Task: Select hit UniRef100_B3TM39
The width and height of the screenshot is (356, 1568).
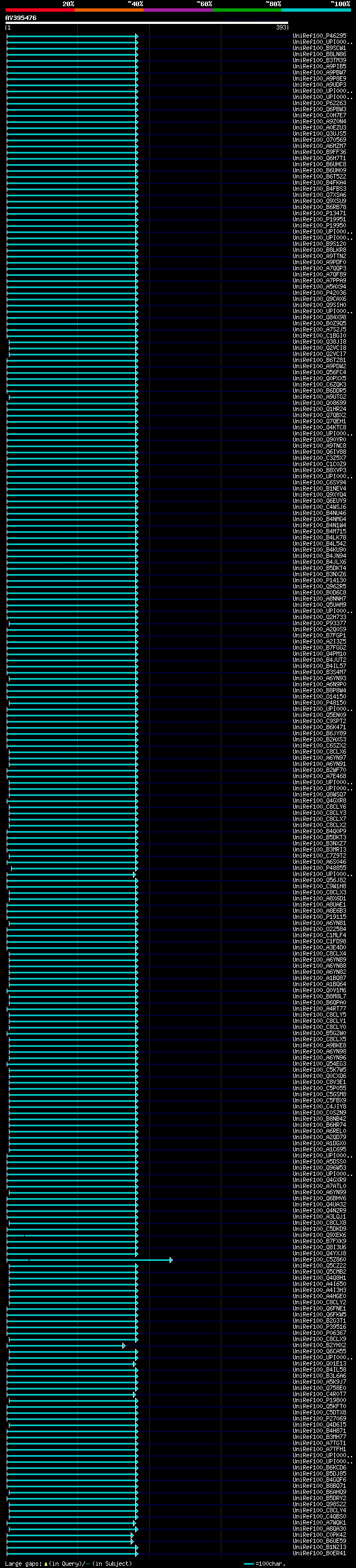Action: point(319,60)
